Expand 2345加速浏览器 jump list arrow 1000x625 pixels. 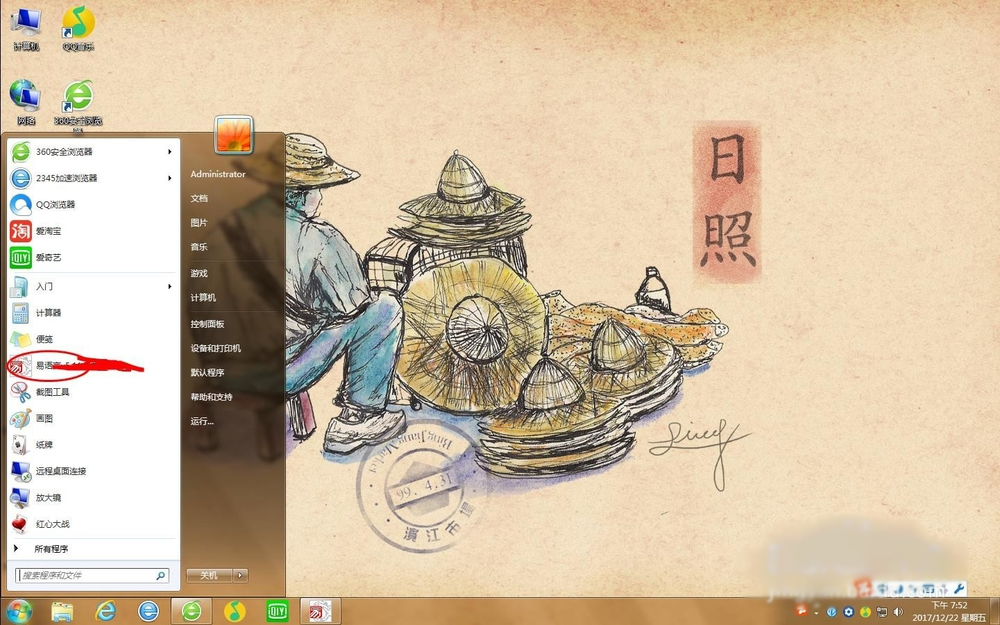(x=170, y=178)
